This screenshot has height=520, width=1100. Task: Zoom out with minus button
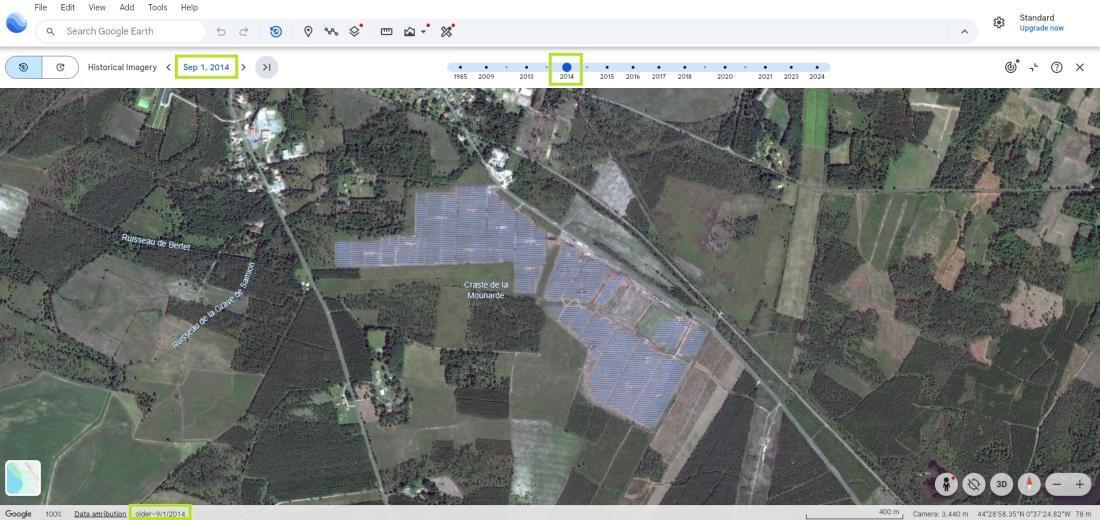[x=1057, y=484]
